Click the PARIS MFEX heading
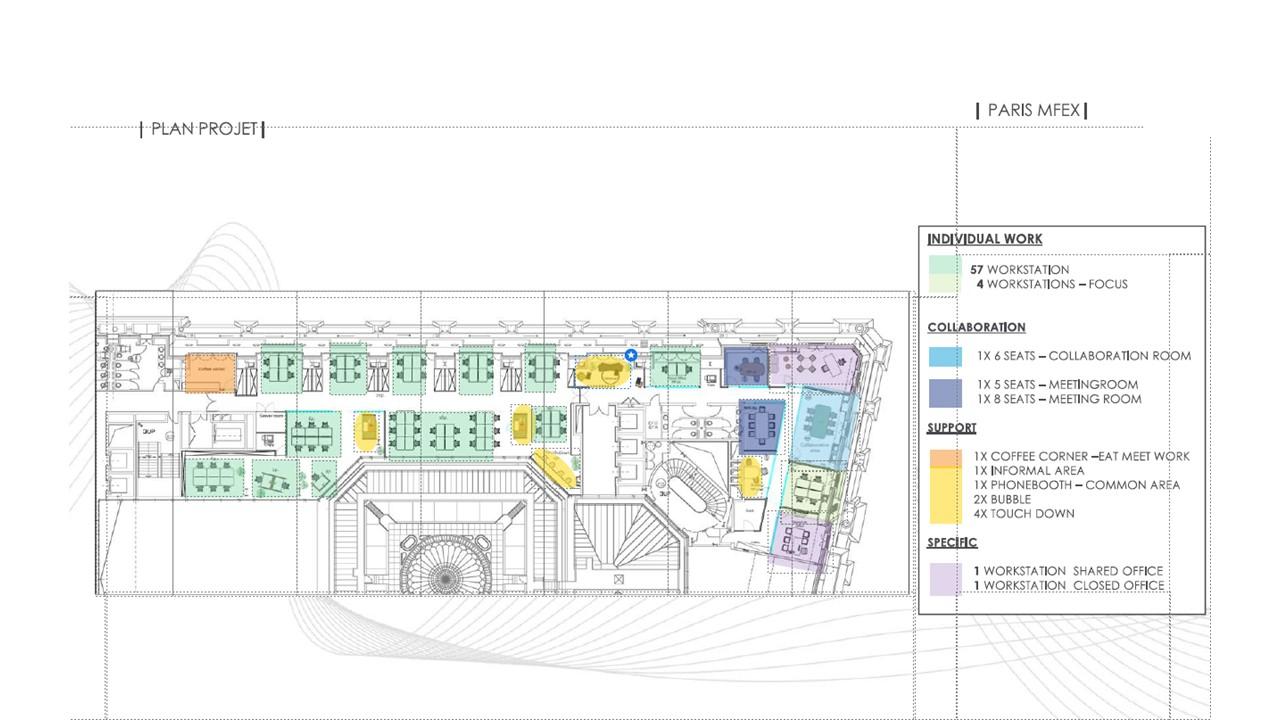Image resolution: width=1280 pixels, height=720 pixels. tap(1033, 110)
